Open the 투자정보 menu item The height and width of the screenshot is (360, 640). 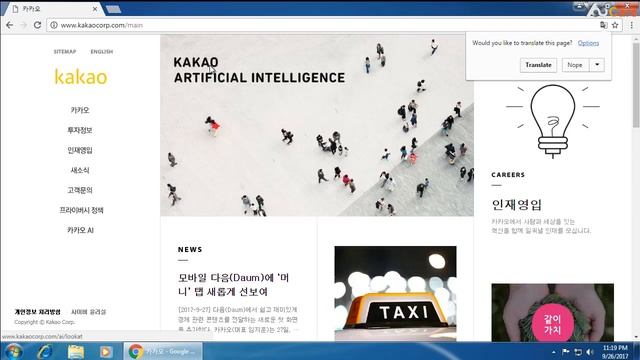80,130
